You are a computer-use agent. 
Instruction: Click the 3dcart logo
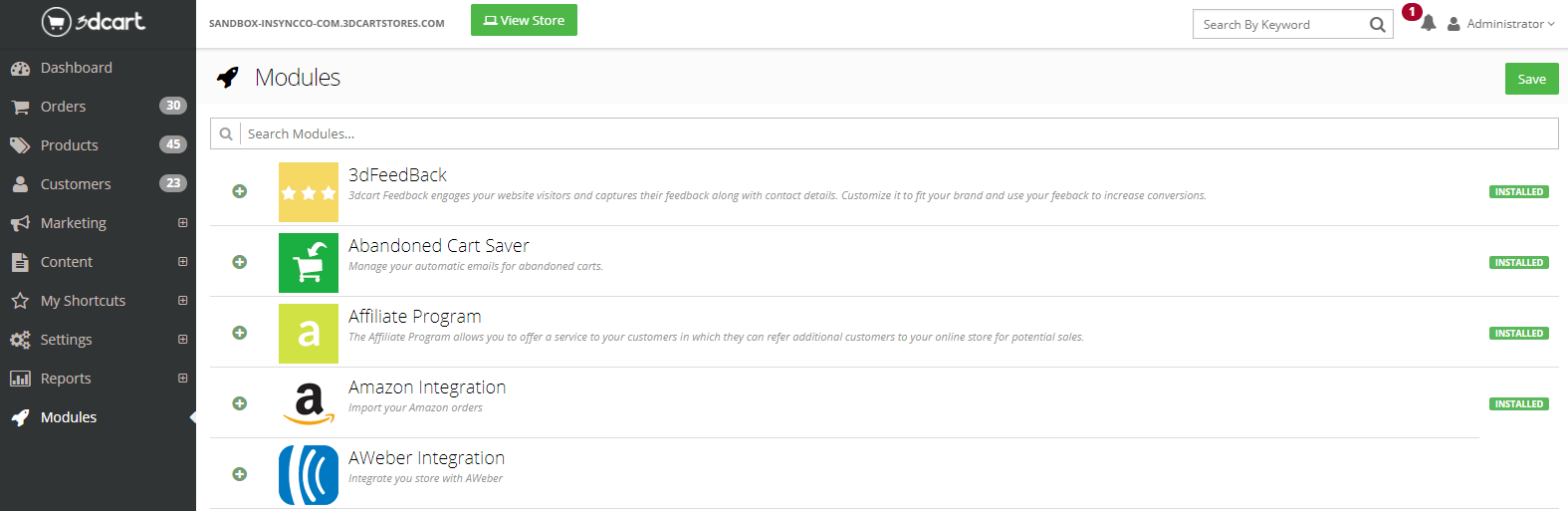[x=94, y=21]
